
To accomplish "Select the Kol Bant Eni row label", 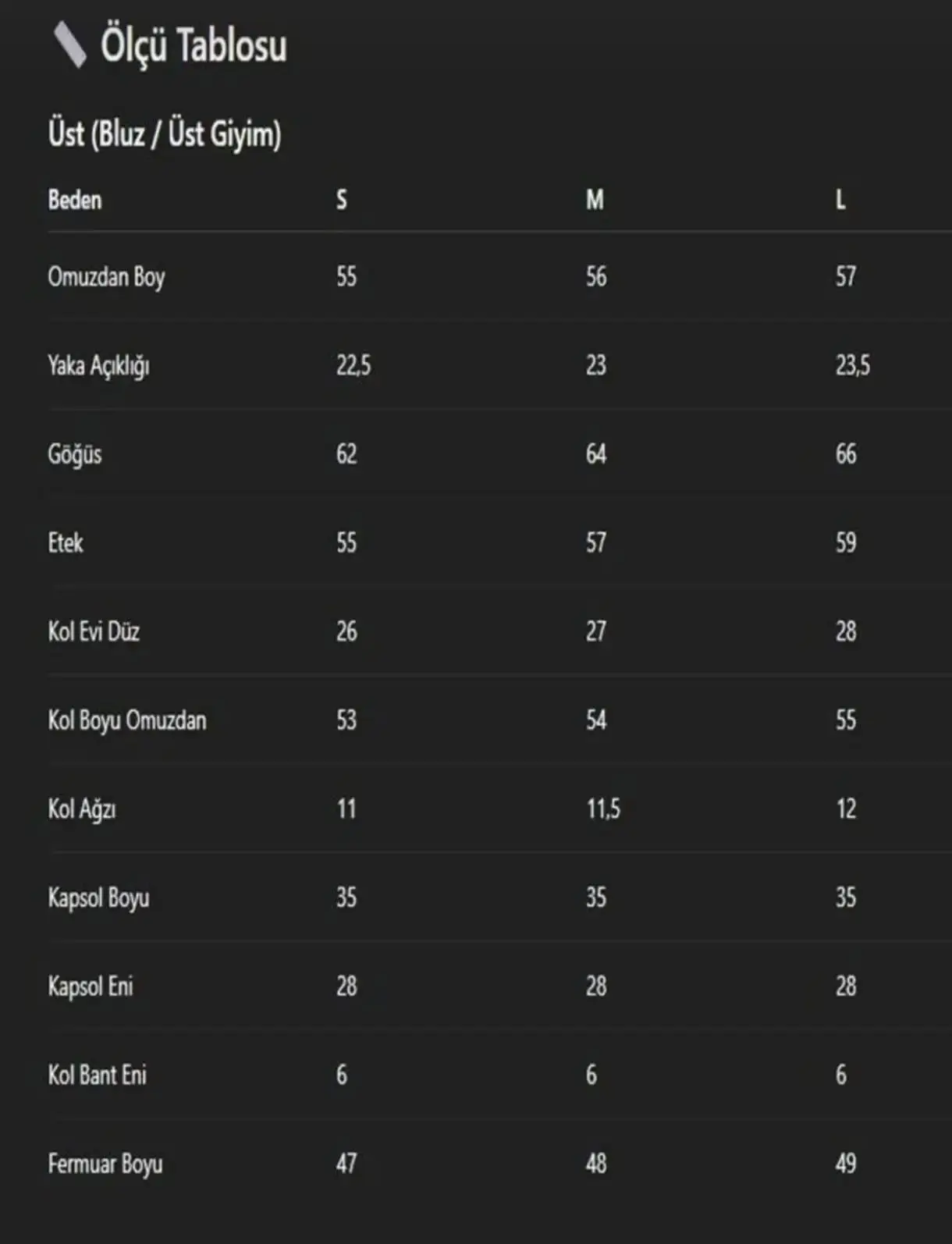I will (98, 1075).
